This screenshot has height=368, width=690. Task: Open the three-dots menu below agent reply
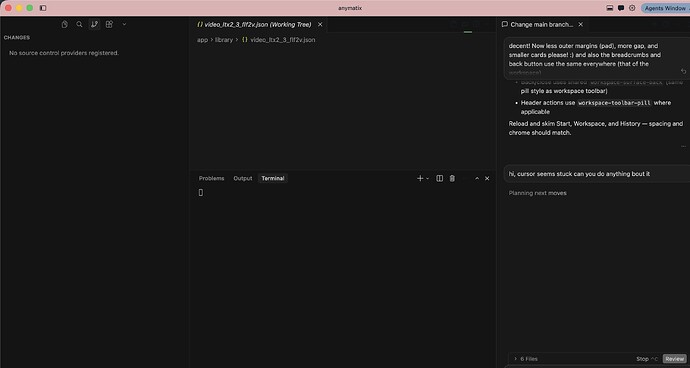point(683,146)
